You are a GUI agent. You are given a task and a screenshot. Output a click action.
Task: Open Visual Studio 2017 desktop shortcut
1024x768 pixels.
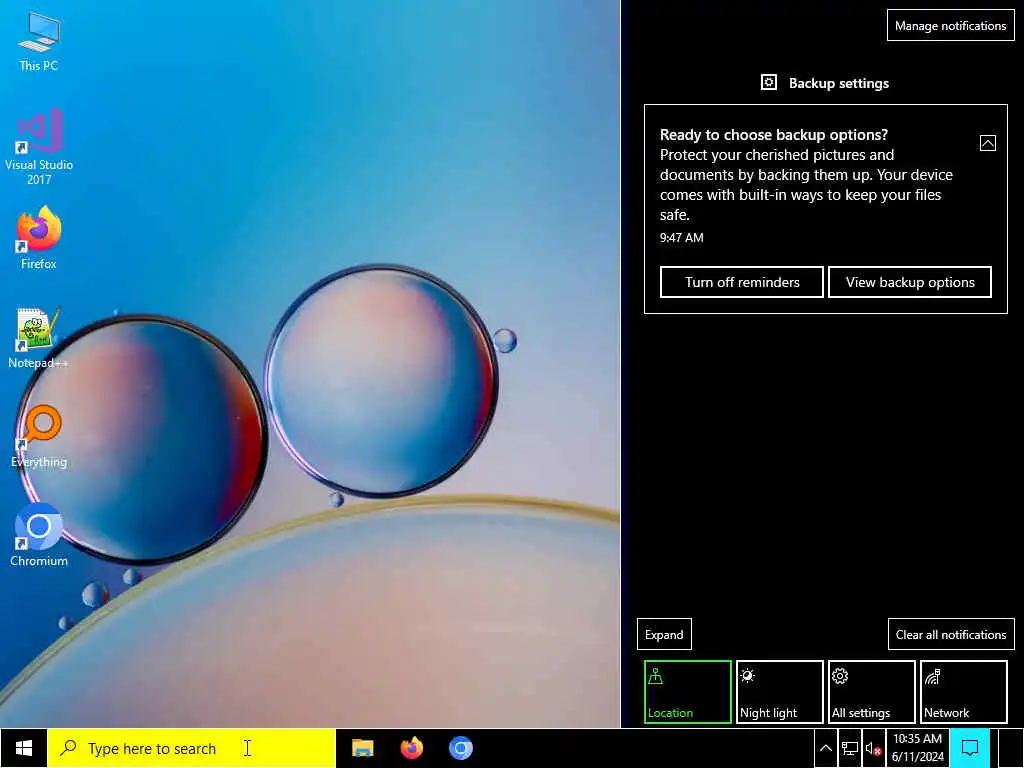pyautogui.click(x=39, y=147)
